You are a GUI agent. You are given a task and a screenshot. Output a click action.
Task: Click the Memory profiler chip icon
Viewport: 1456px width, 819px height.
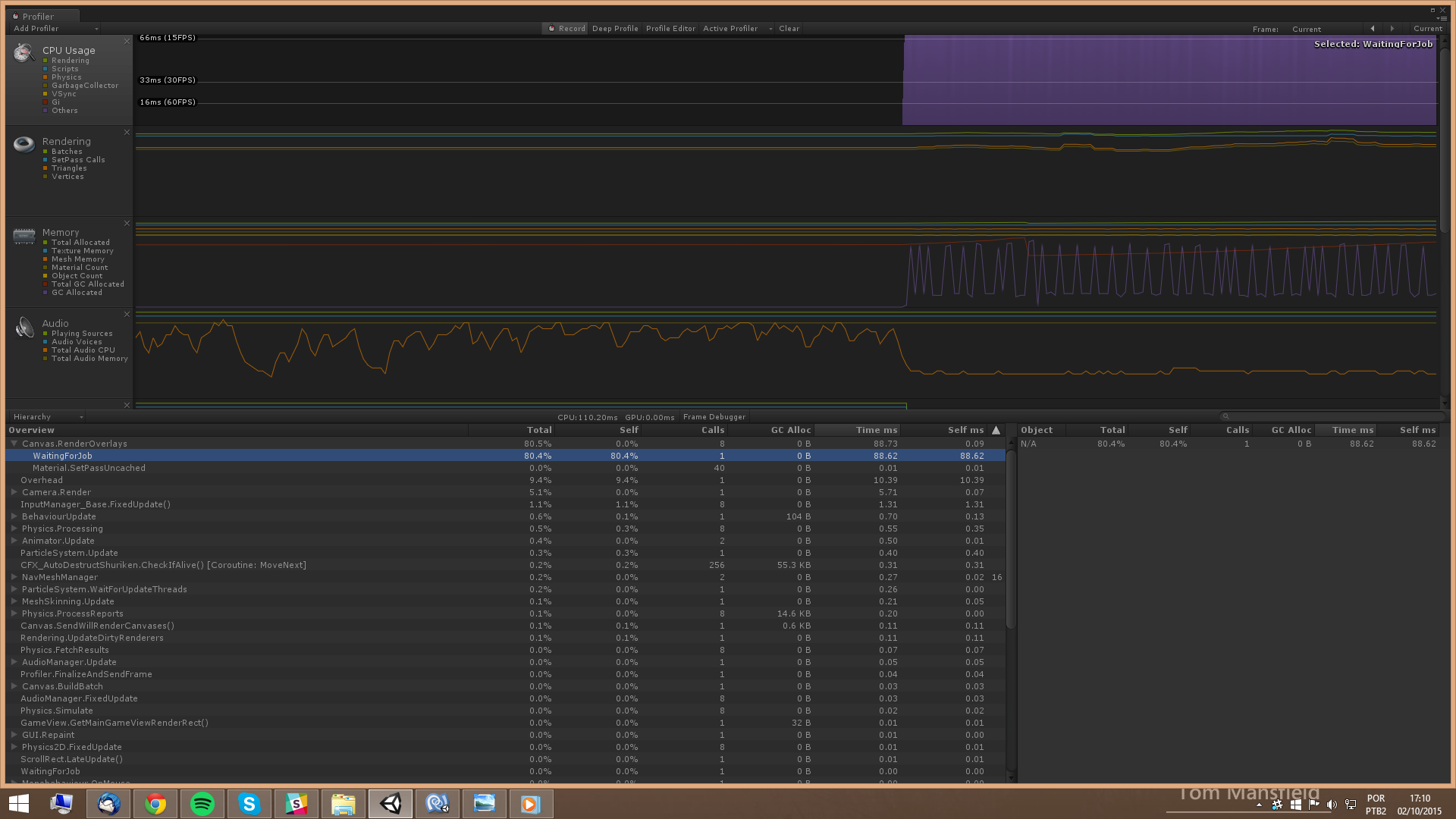24,236
